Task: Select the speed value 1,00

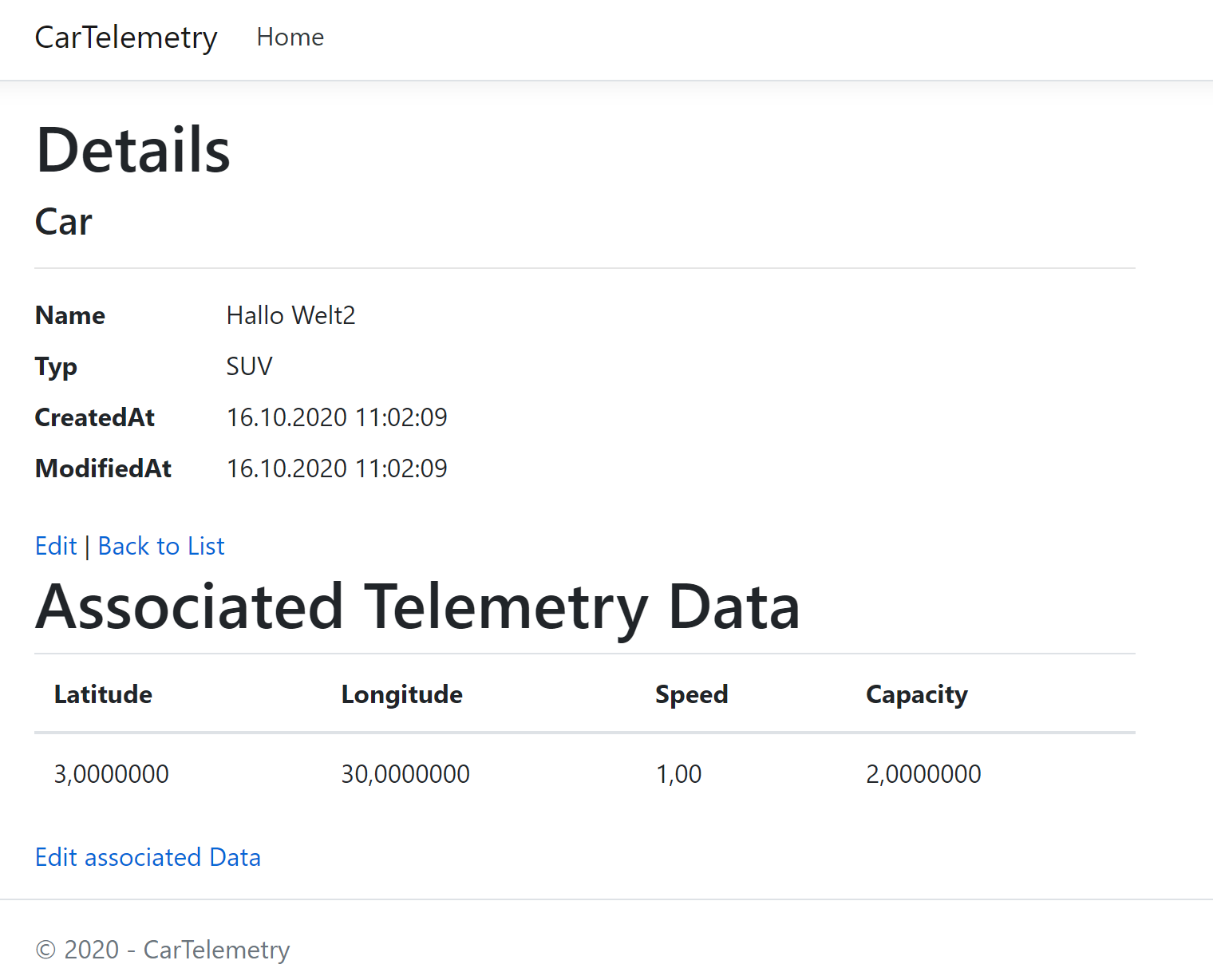Action: (678, 774)
